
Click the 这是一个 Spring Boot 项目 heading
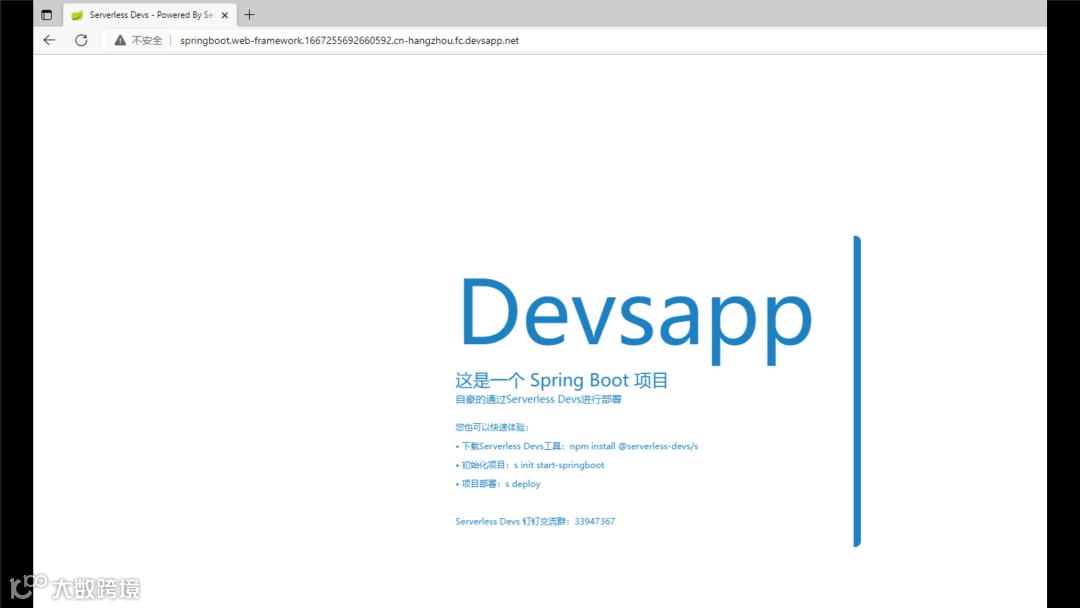(x=561, y=379)
